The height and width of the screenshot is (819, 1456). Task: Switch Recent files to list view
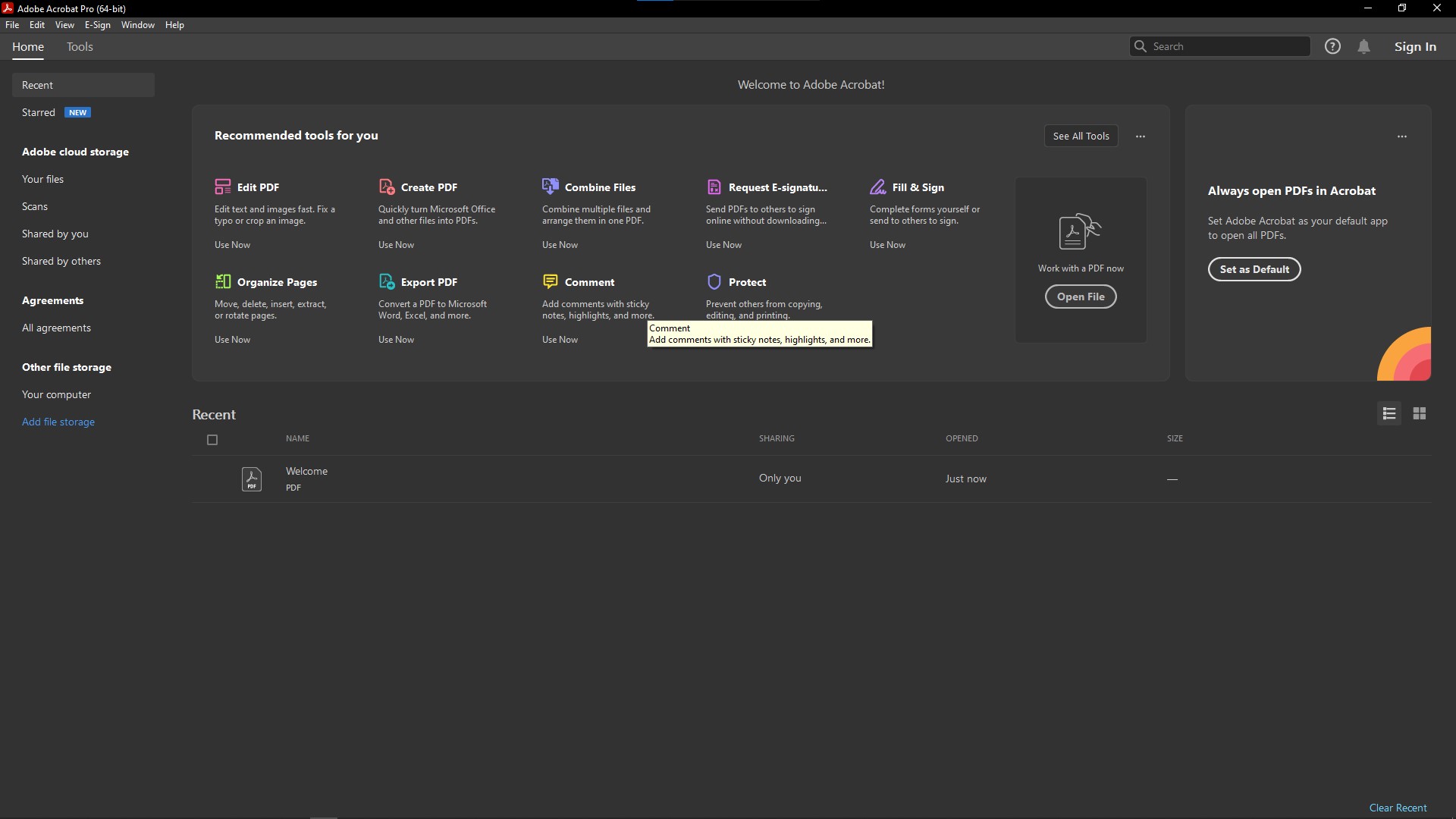click(1389, 413)
